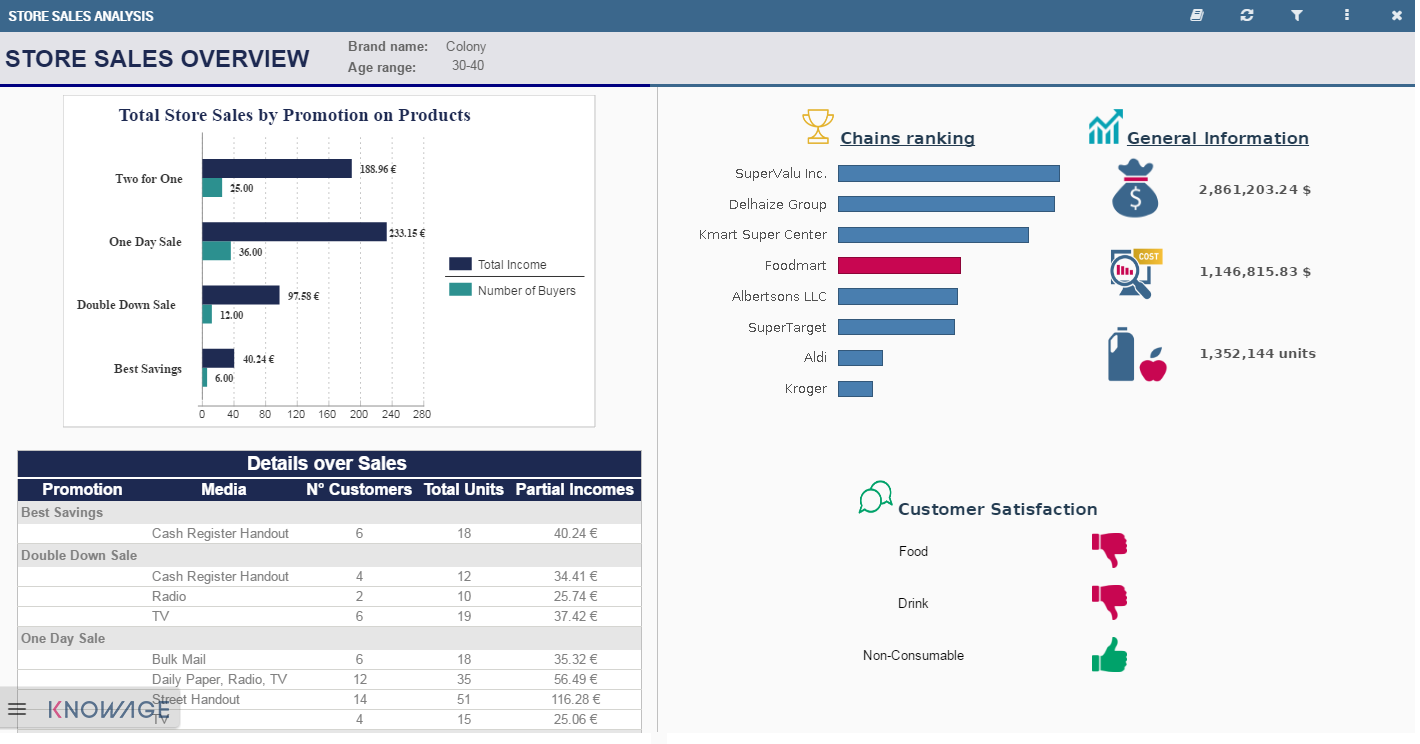Open the General Information link
1420x744 pixels.
click(x=1218, y=138)
